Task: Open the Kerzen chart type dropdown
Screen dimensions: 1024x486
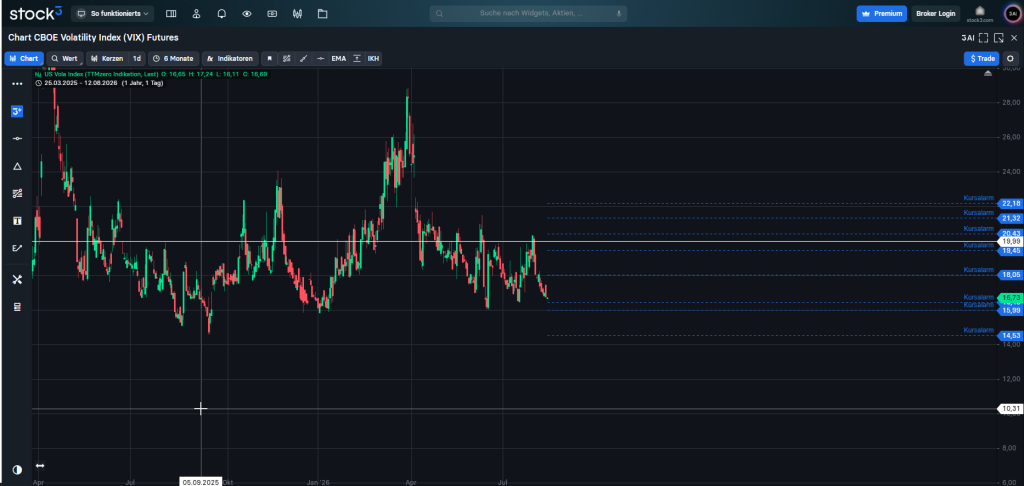Action: click(107, 58)
